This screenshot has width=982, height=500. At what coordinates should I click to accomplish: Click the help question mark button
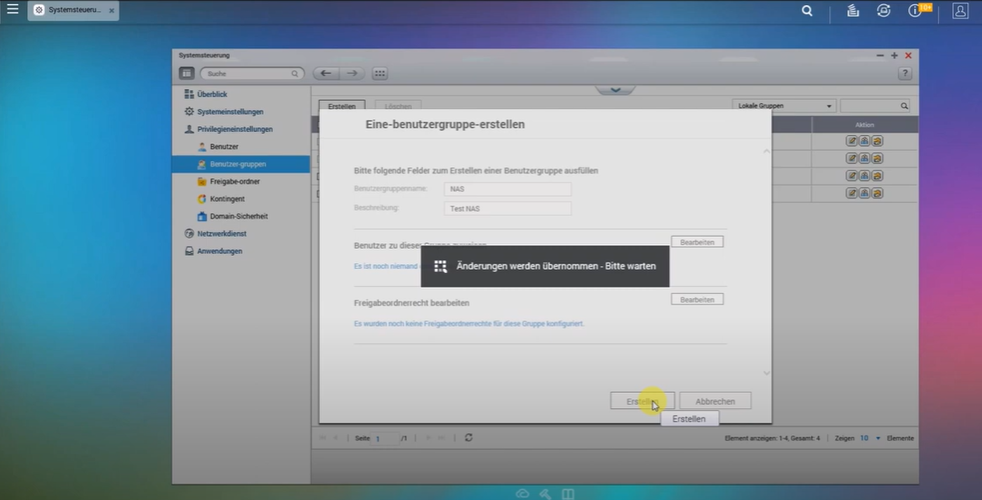tap(904, 74)
